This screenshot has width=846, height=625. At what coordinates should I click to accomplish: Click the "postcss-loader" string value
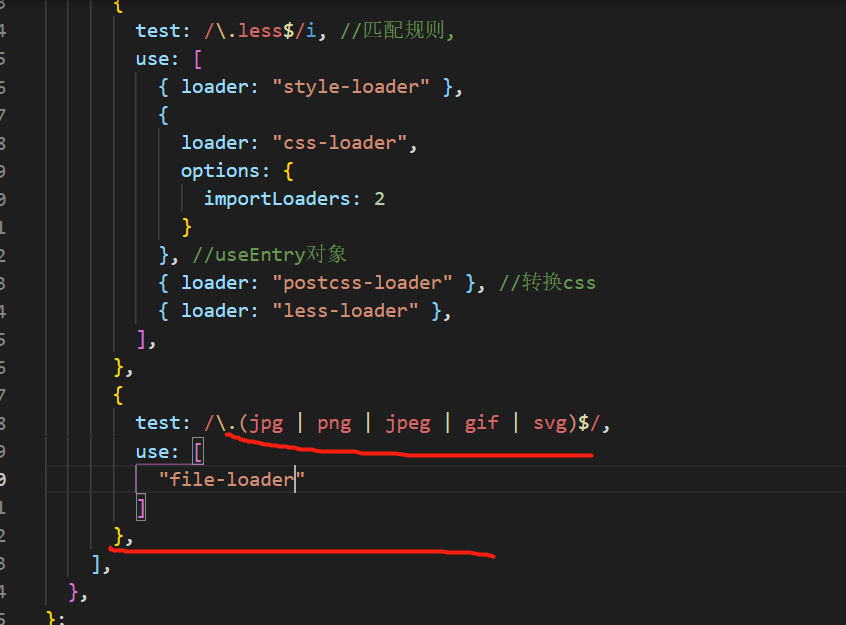[364, 282]
